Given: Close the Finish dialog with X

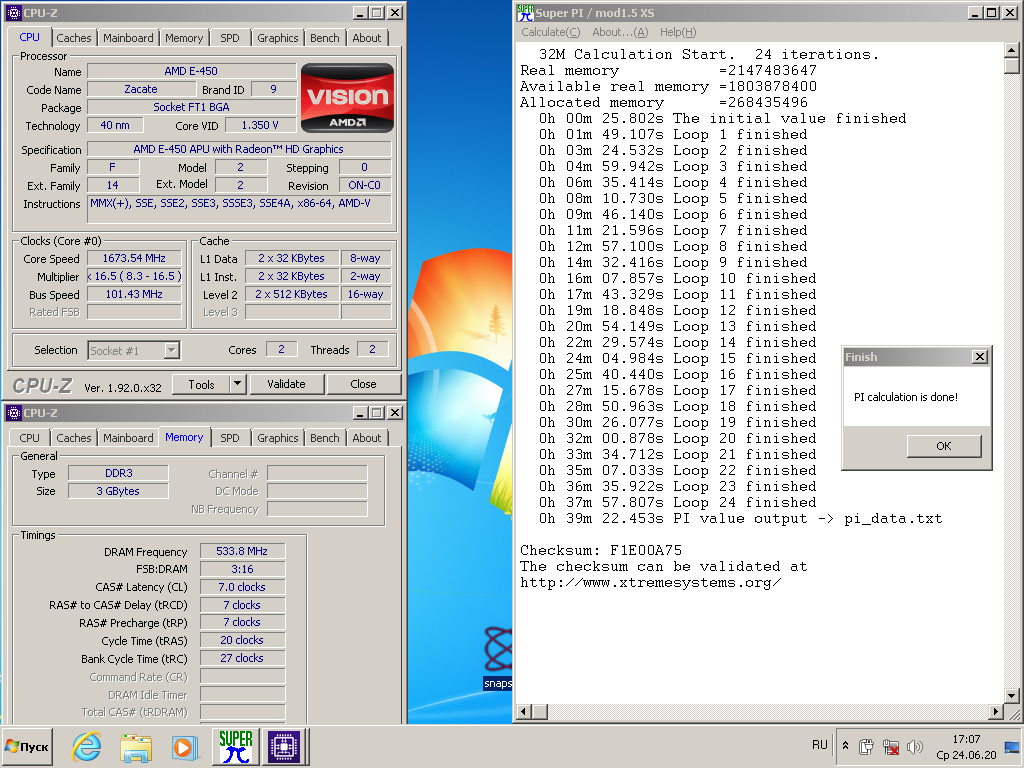Looking at the screenshot, I should (980, 357).
